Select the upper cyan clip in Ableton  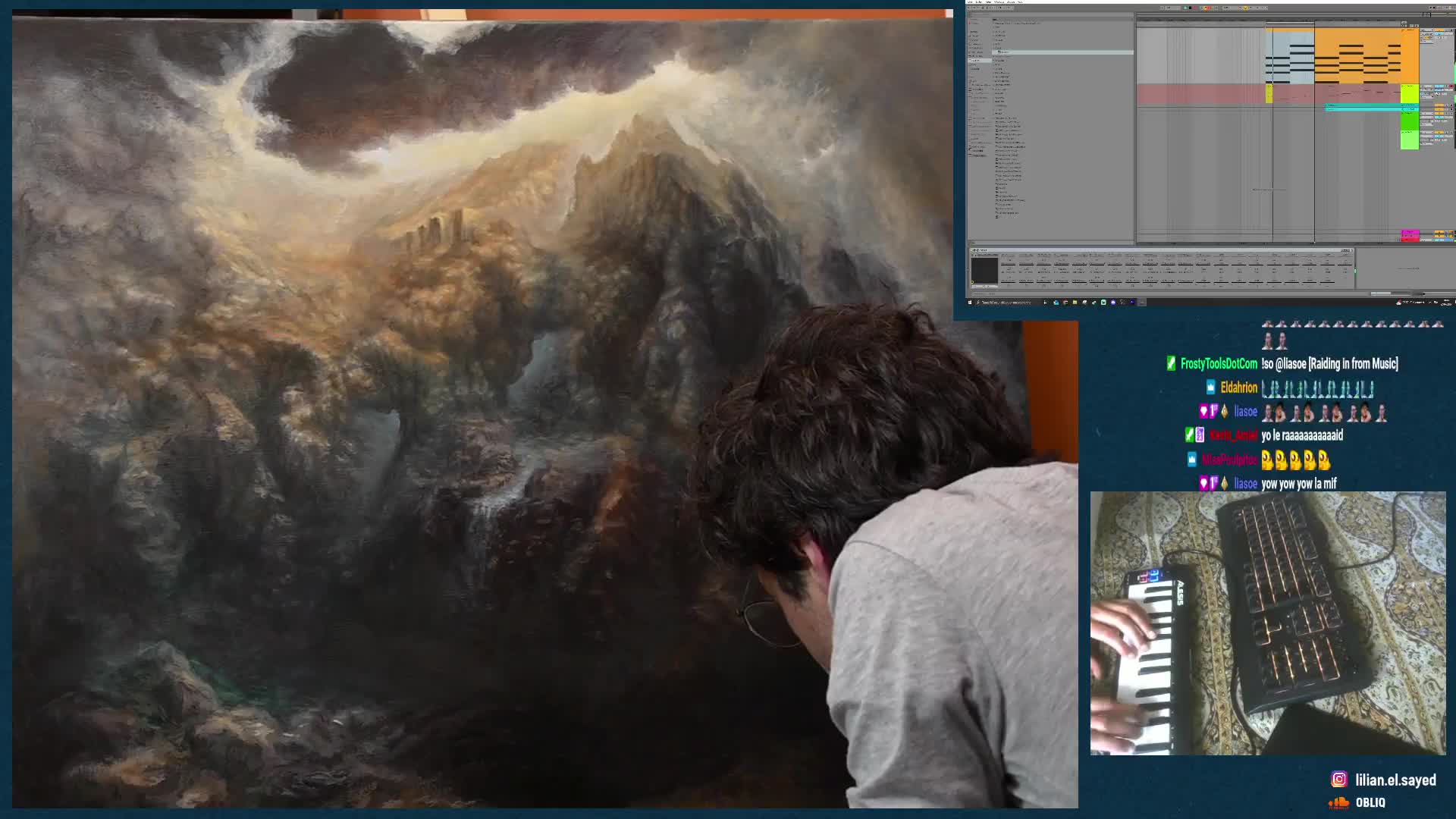point(1363,105)
